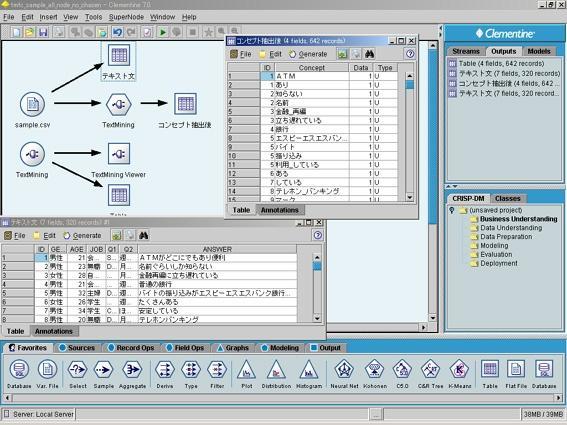
Task: Add a Database source node from palette
Action: [19, 370]
